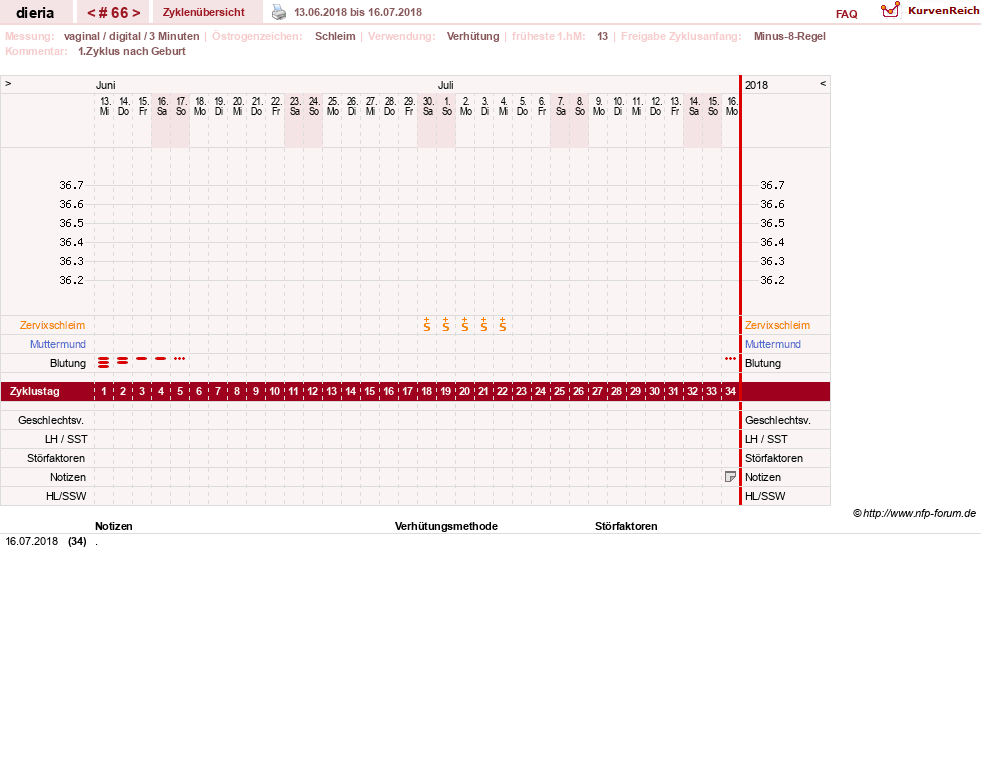Click the '36.7' temperature label on left
981x765 pixels.
pos(71,185)
